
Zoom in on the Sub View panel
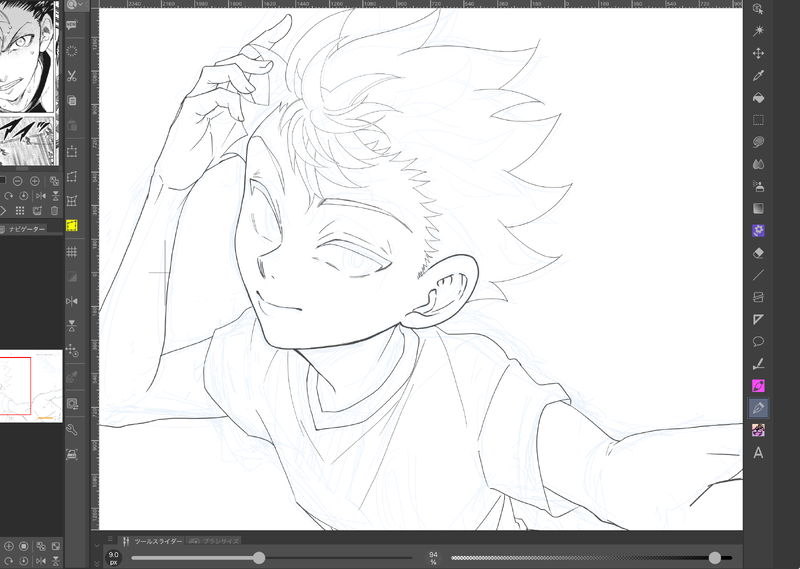(x=35, y=181)
